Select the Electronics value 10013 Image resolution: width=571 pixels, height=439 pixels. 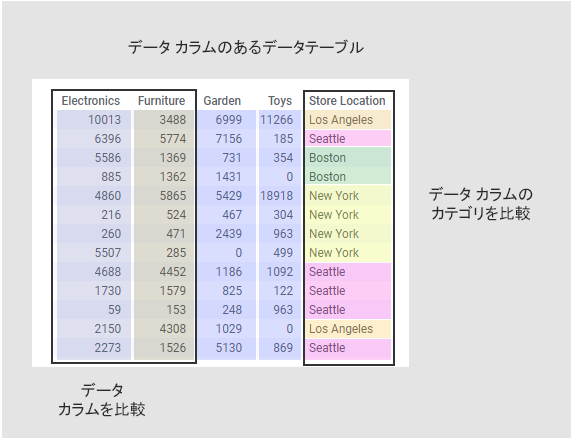(x=104, y=120)
